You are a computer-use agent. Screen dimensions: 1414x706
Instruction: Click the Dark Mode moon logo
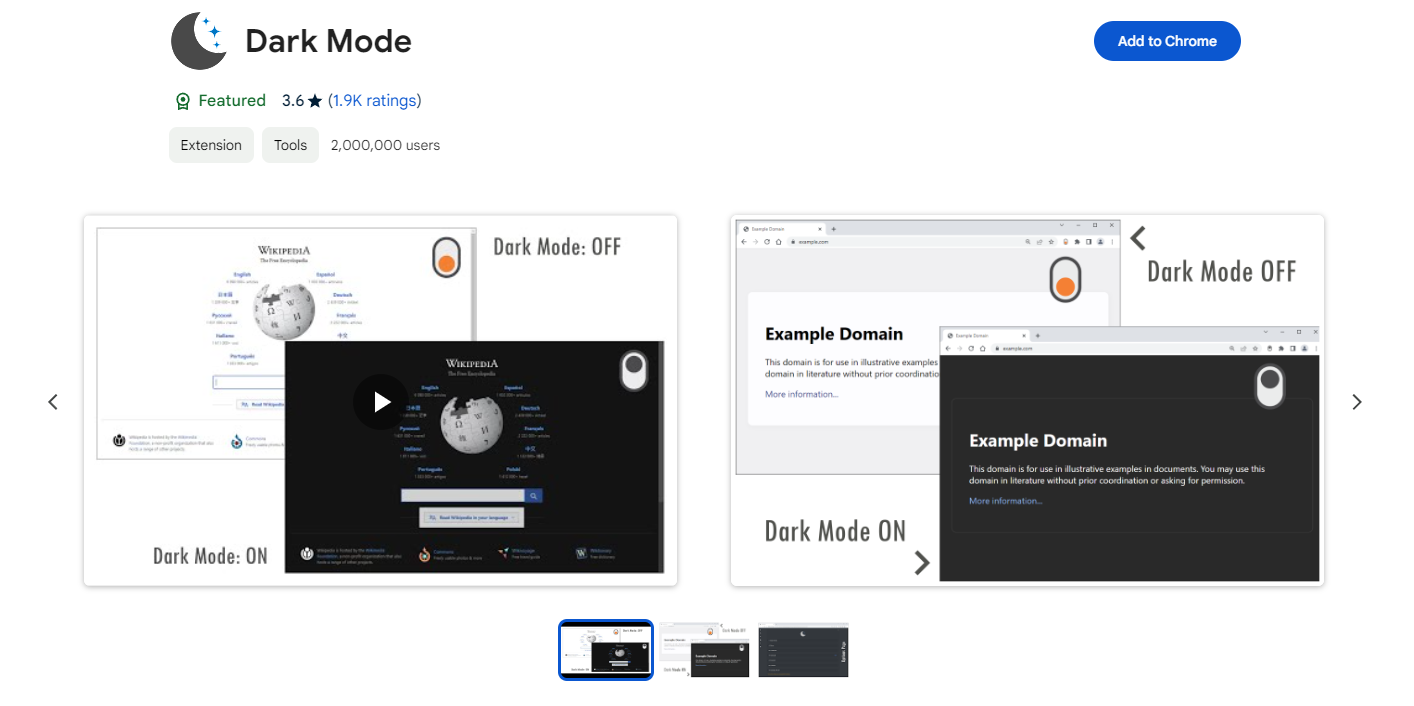(200, 41)
